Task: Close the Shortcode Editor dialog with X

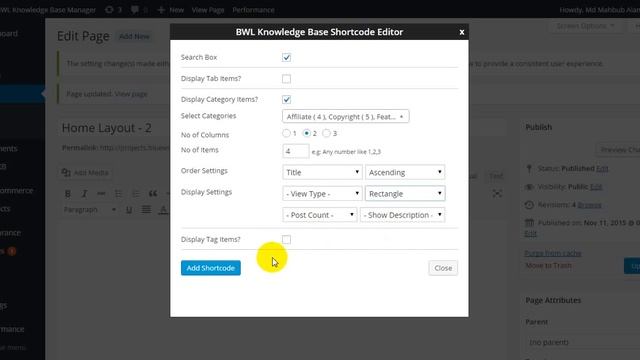Action: point(462,32)
